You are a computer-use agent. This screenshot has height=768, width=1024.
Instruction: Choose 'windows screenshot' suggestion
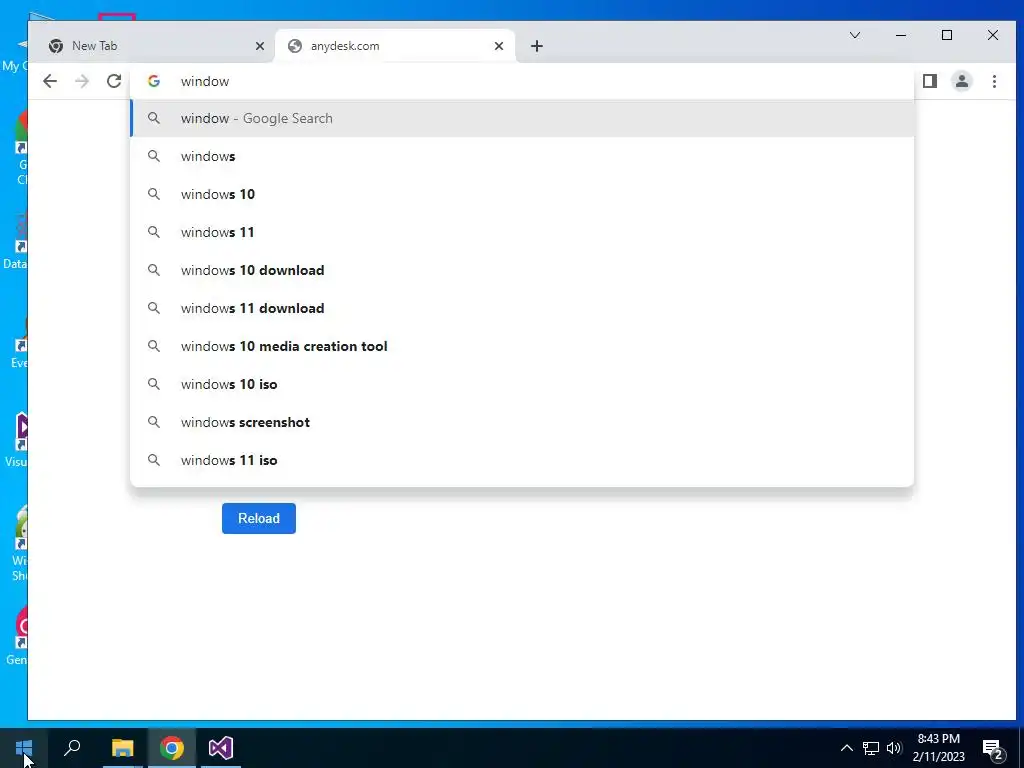click(x=522, y=422)
